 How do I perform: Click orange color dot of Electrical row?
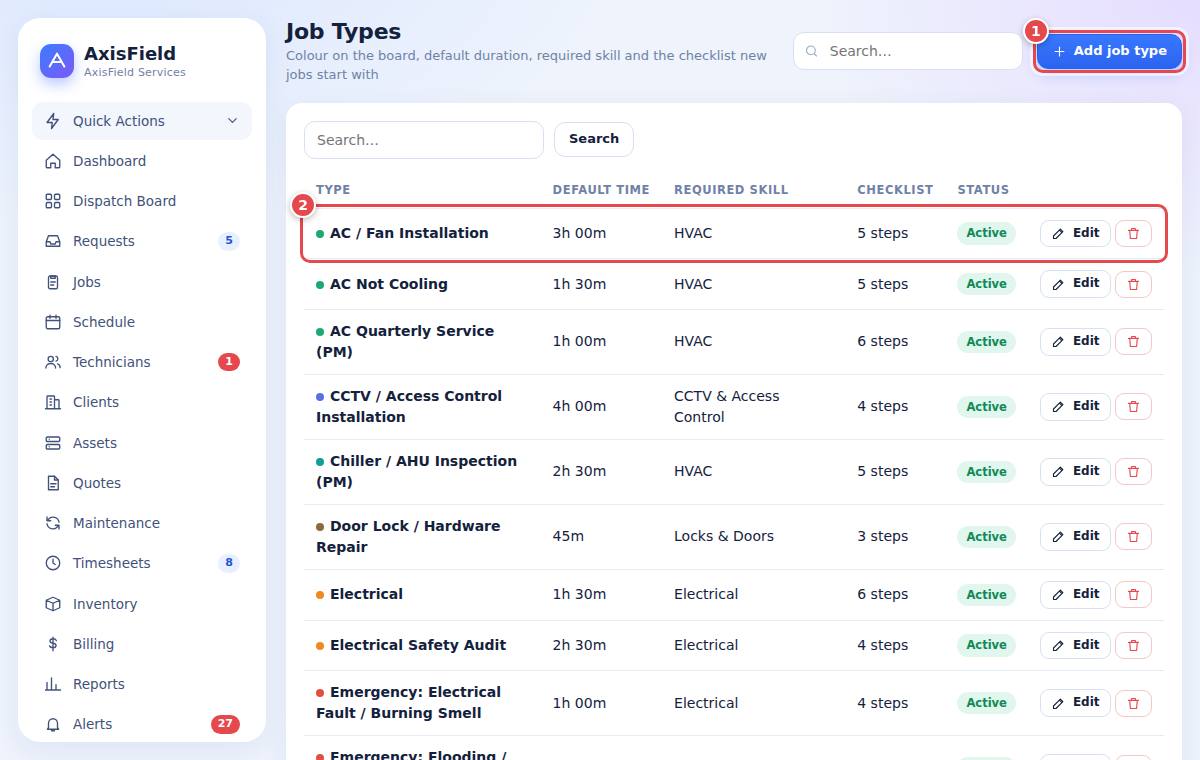click(x=320, y=595)
